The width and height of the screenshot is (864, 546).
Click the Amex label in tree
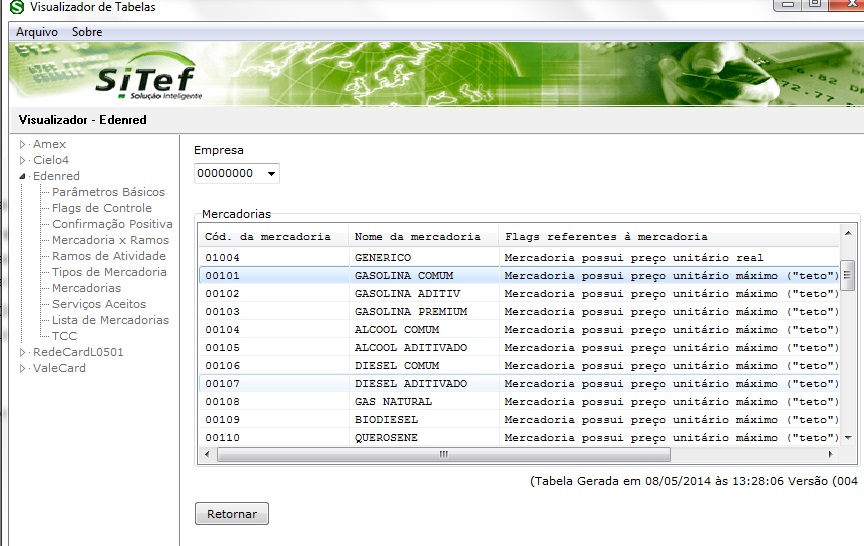(x=50, y=144)
